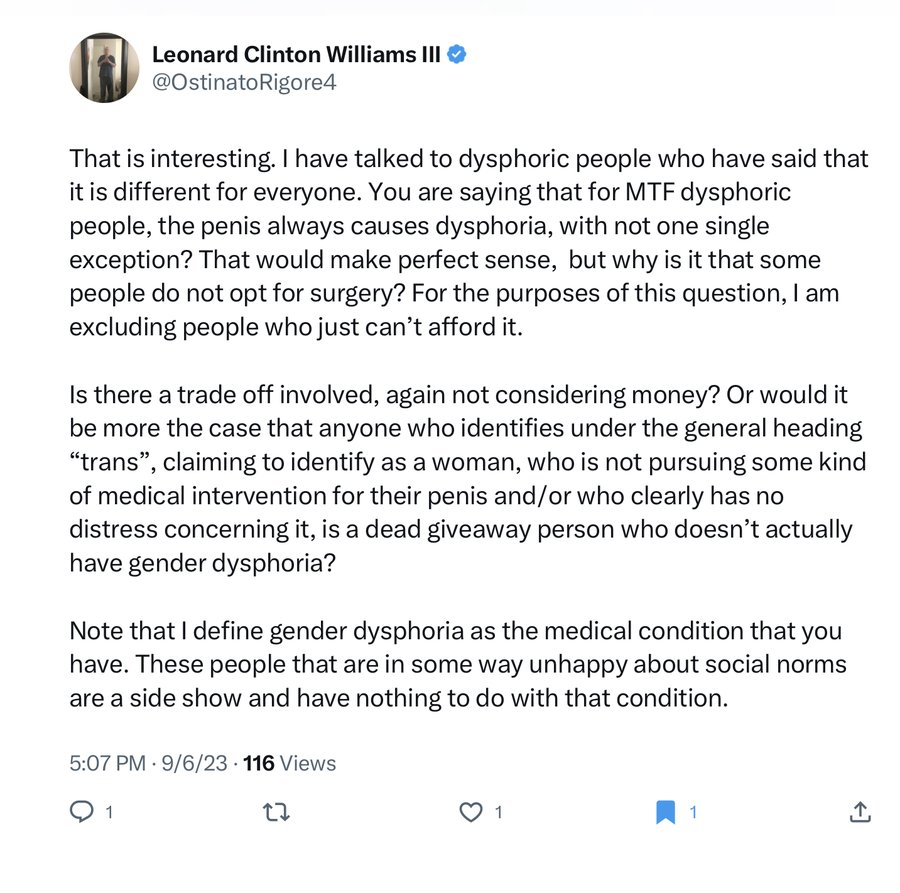
Task: Click the 9/6/23 date
Action: point(195,763)
